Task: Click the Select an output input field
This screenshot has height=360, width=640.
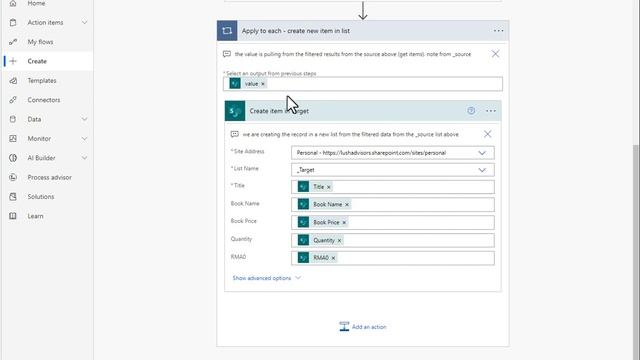Action: tap(363, 84)
